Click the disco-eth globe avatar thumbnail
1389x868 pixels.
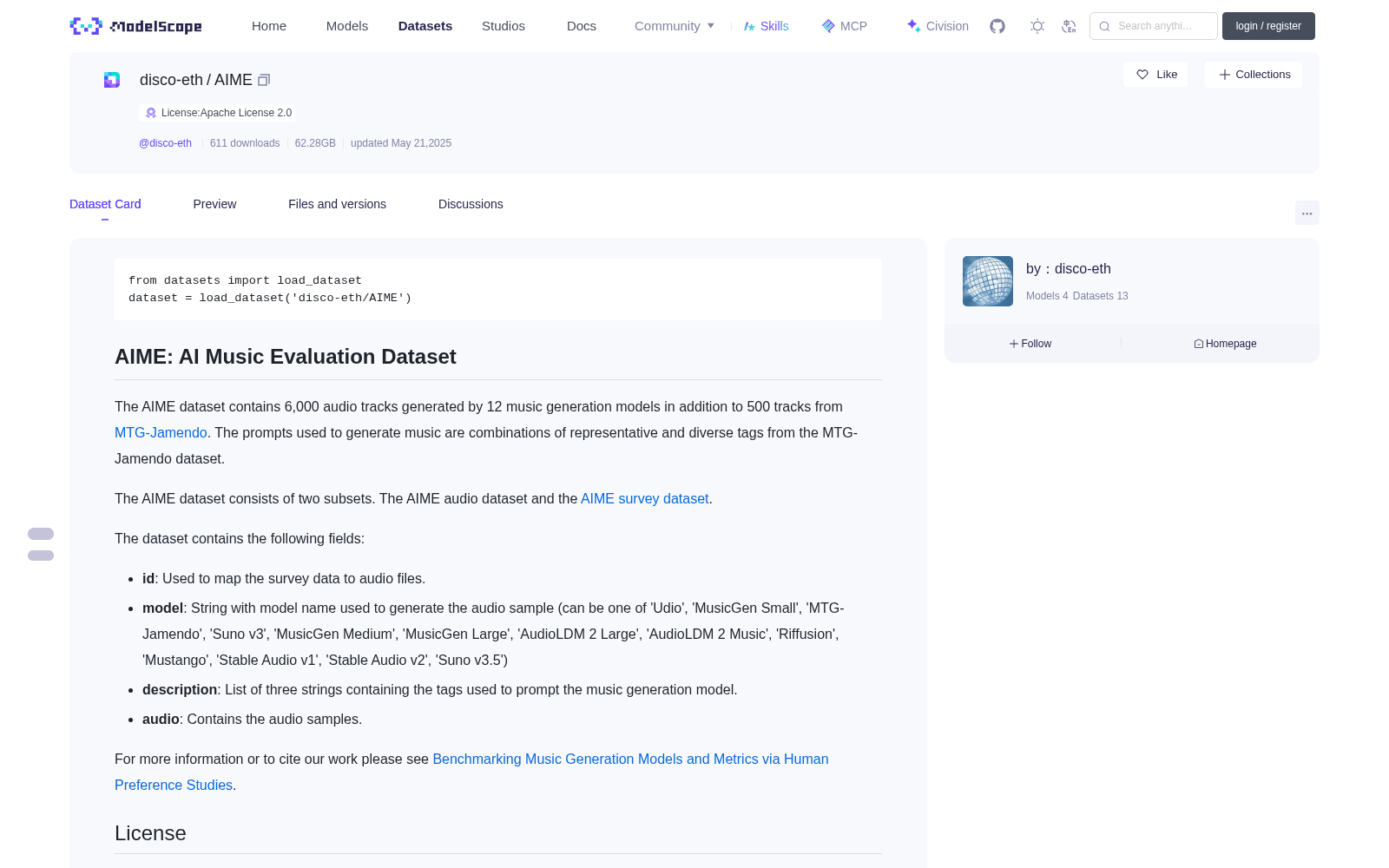pos(988,281)
